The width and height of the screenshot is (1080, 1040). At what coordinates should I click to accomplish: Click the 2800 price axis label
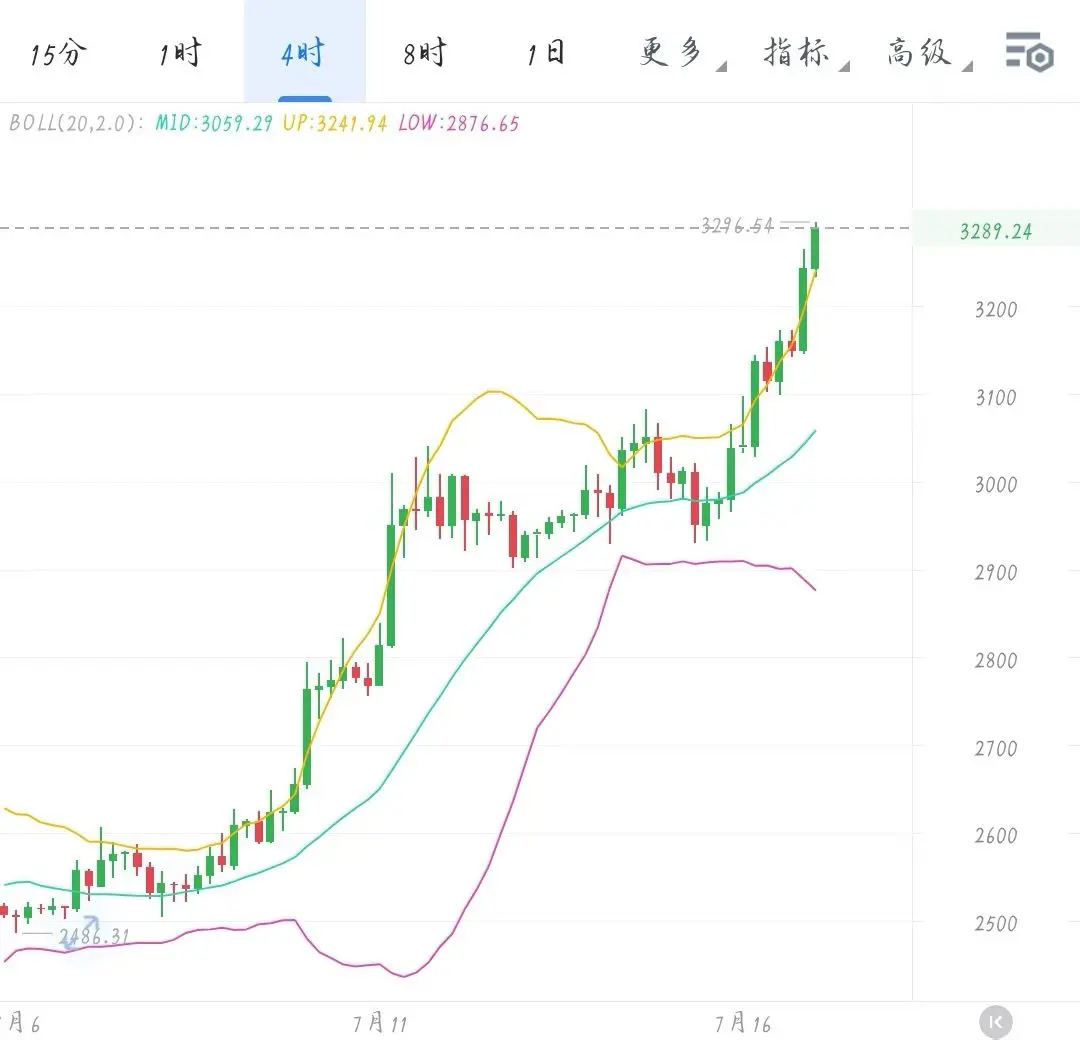coord(996,661)
